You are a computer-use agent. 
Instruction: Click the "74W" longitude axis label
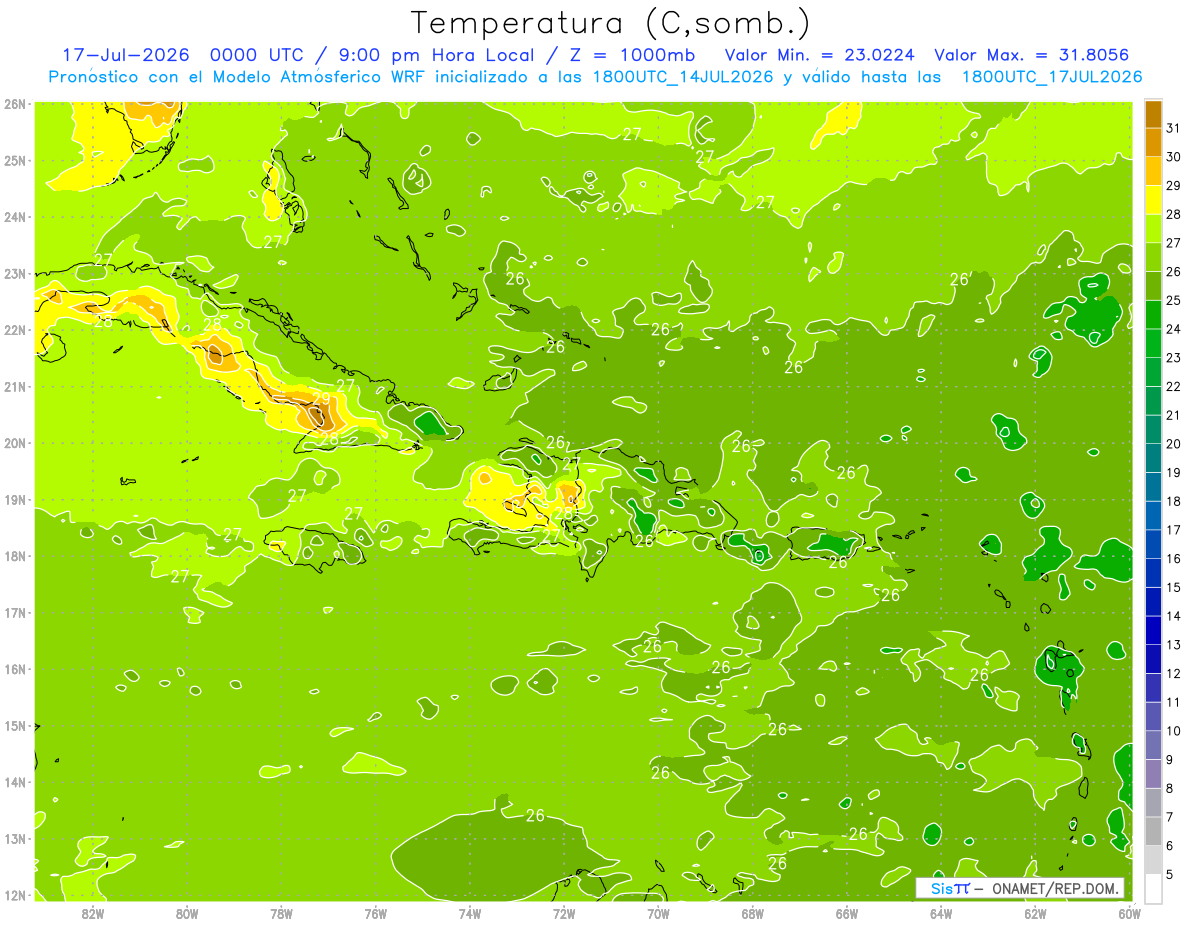(470, 914)
